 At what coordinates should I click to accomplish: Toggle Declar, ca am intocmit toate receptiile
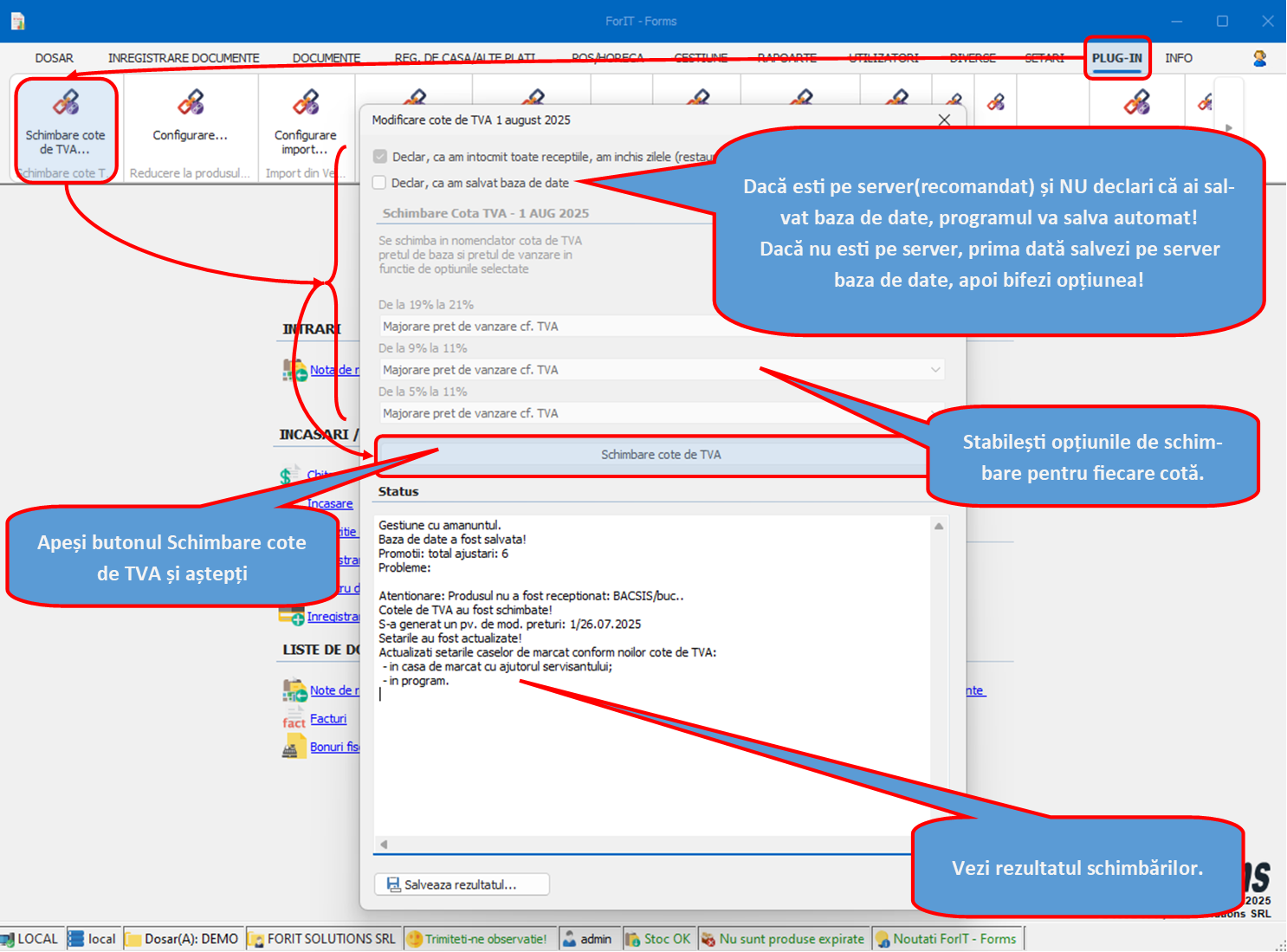(x=379, y=157)
